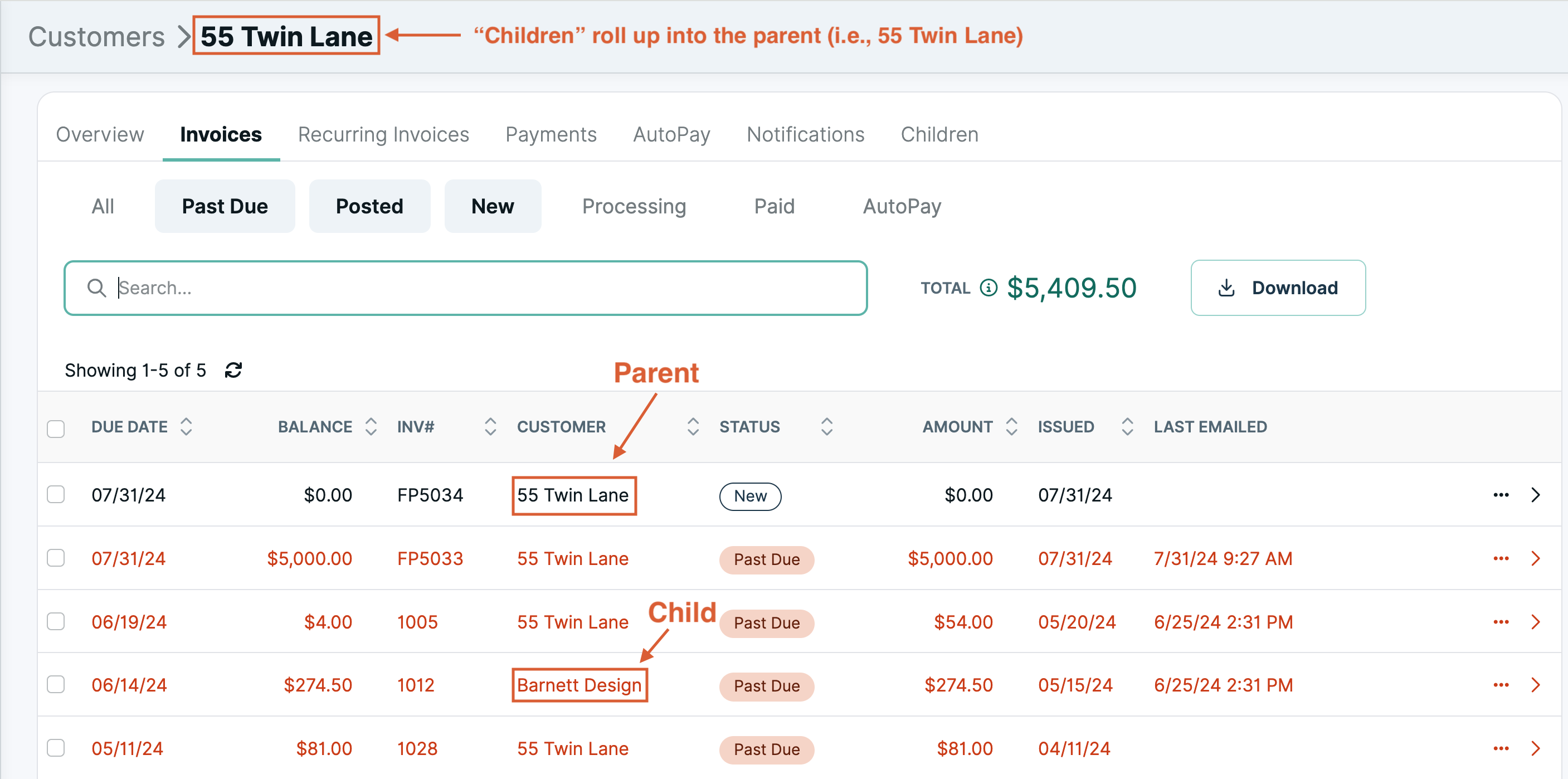This screenshot has height=779, width=1568.
Task: Switch to the Children tab
Action: click(939, 134)
